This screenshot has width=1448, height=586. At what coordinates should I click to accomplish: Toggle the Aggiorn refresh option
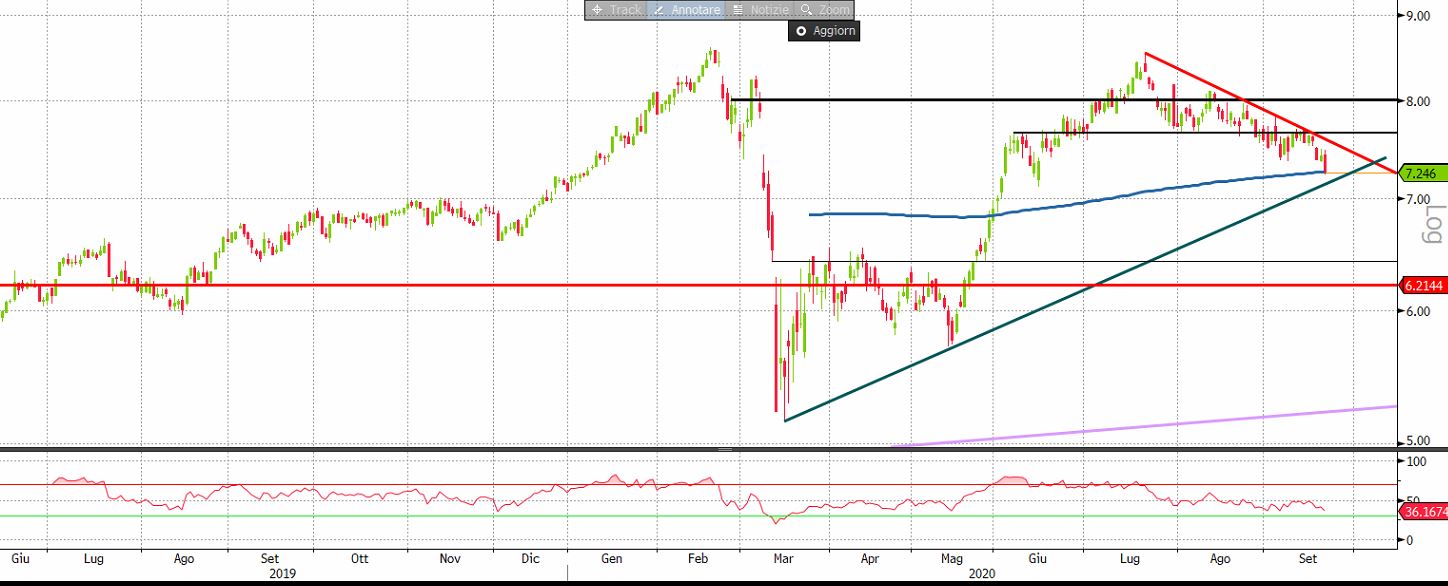point(823,31)
